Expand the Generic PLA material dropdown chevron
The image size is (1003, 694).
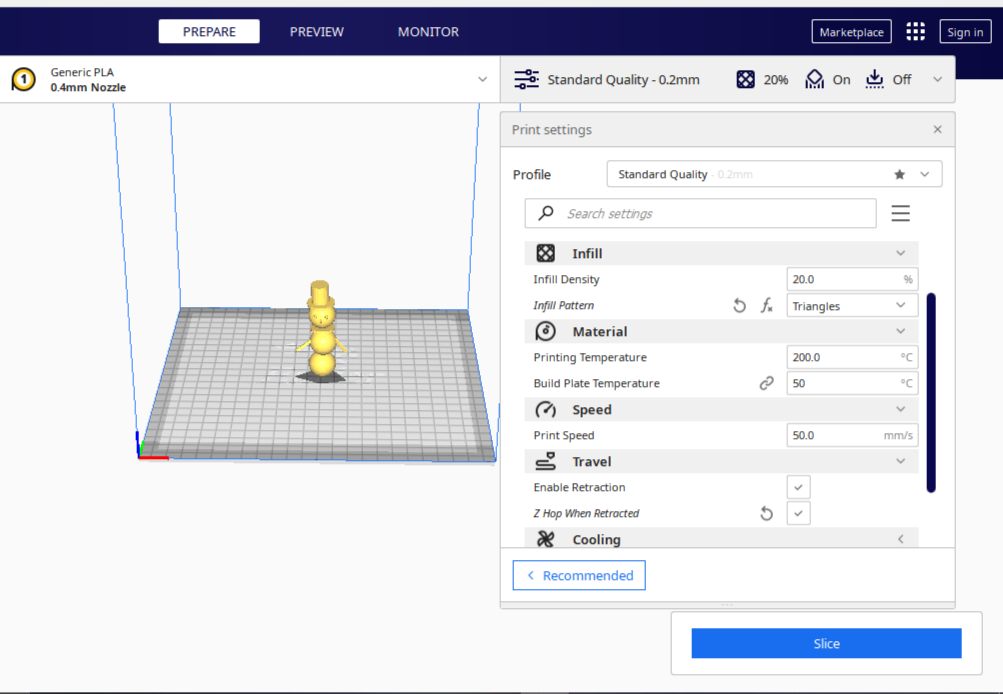[x=482, y=79]
